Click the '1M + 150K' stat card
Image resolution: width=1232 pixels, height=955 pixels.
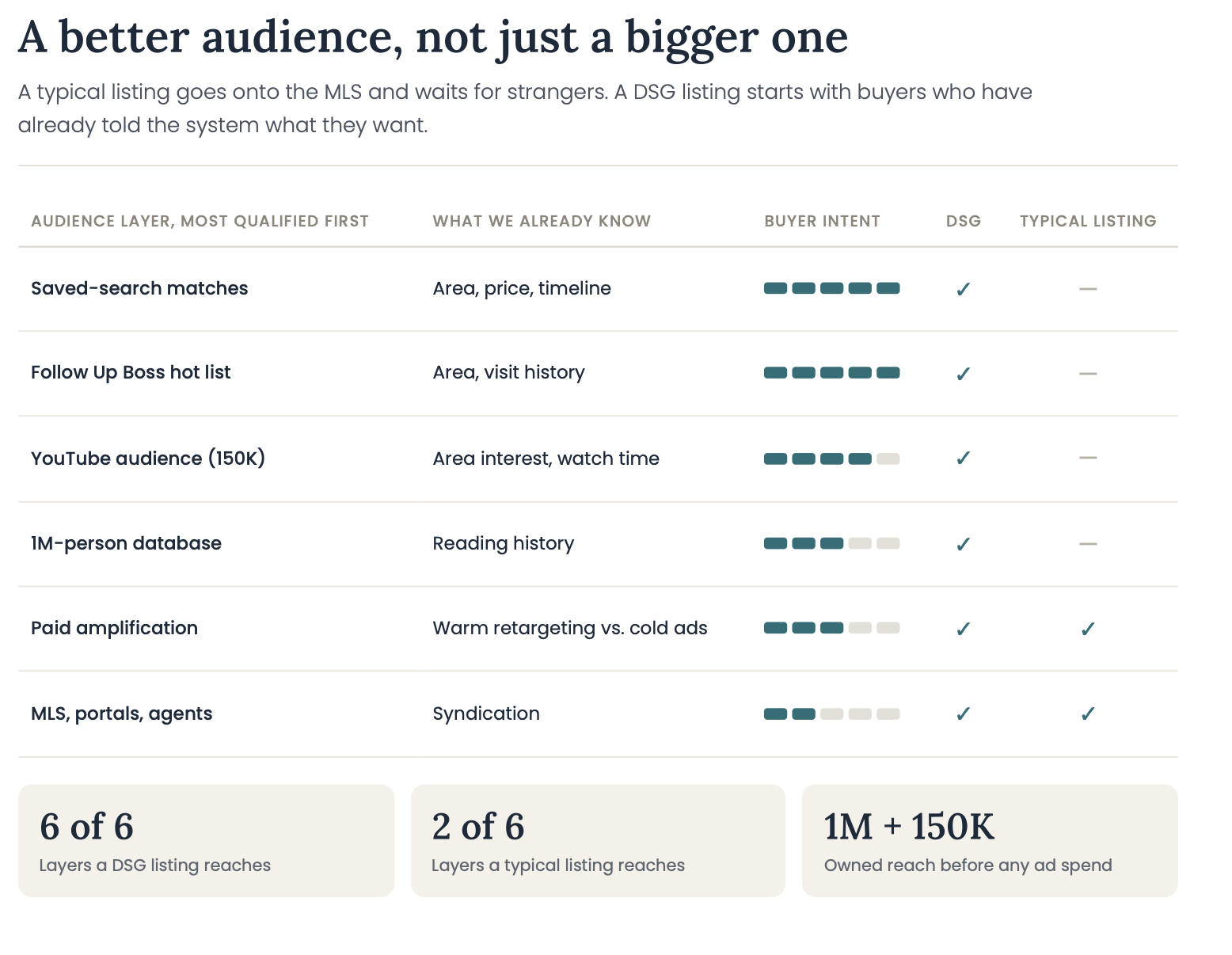[990, 840]
